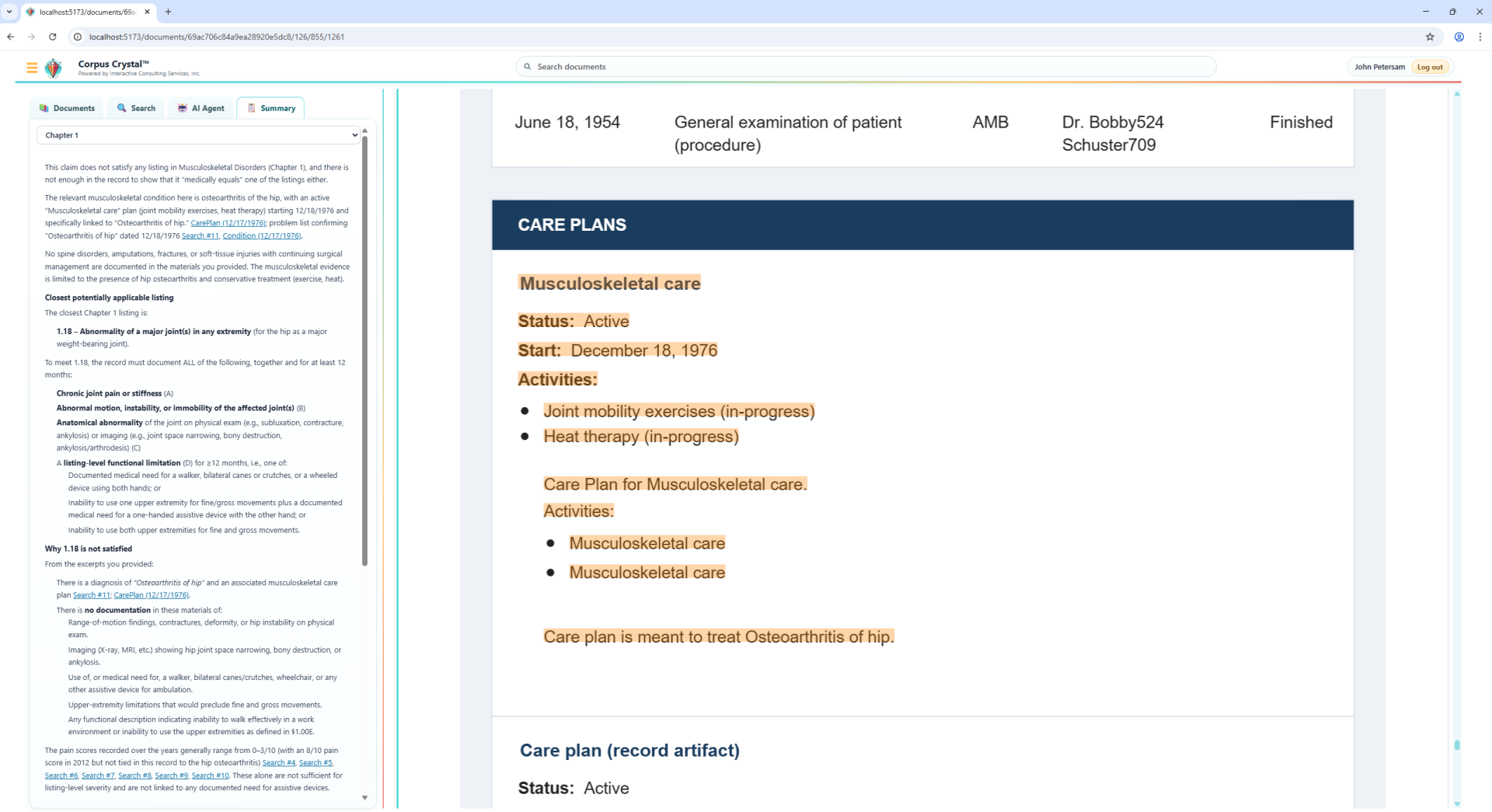1492x812 pixels.
Task: Follow the Search #11 citation link
Action: click(x=200, y=236)
